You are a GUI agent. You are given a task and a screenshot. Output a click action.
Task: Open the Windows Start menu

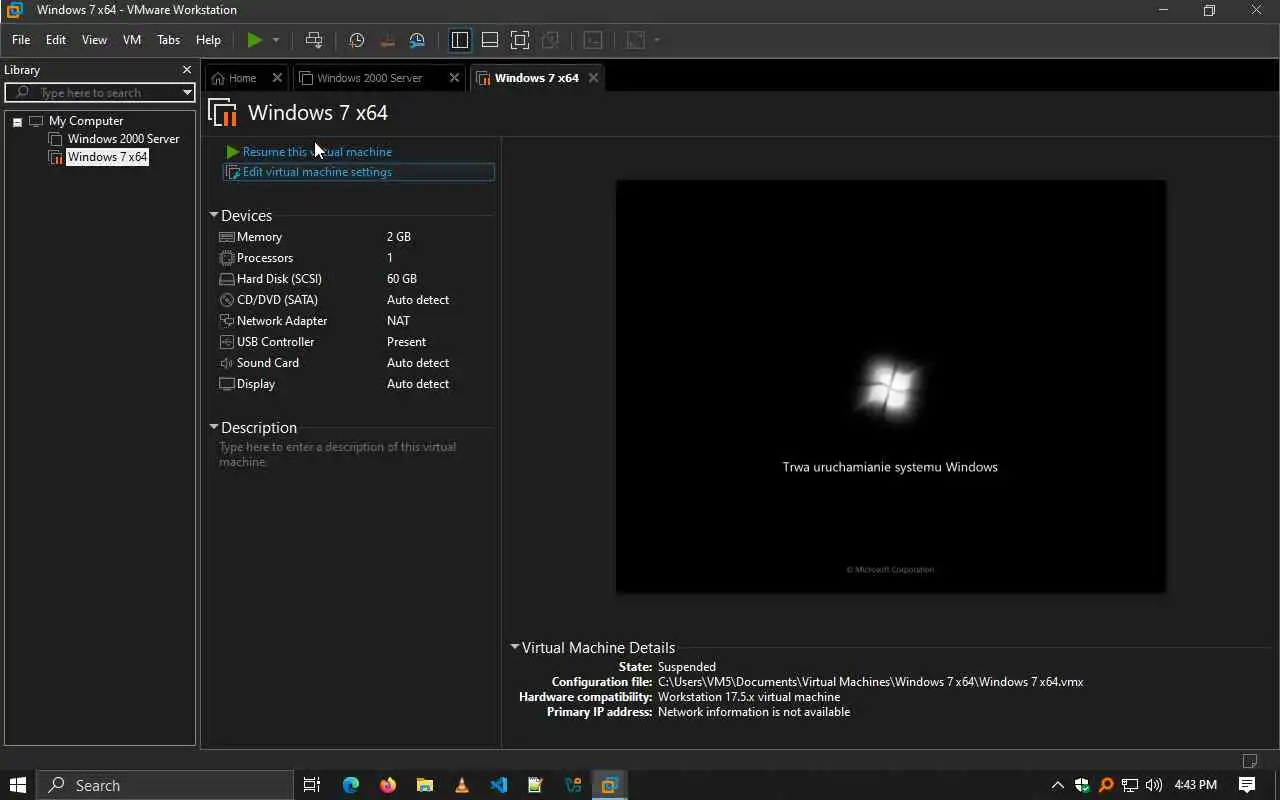[x=18, y=785]
